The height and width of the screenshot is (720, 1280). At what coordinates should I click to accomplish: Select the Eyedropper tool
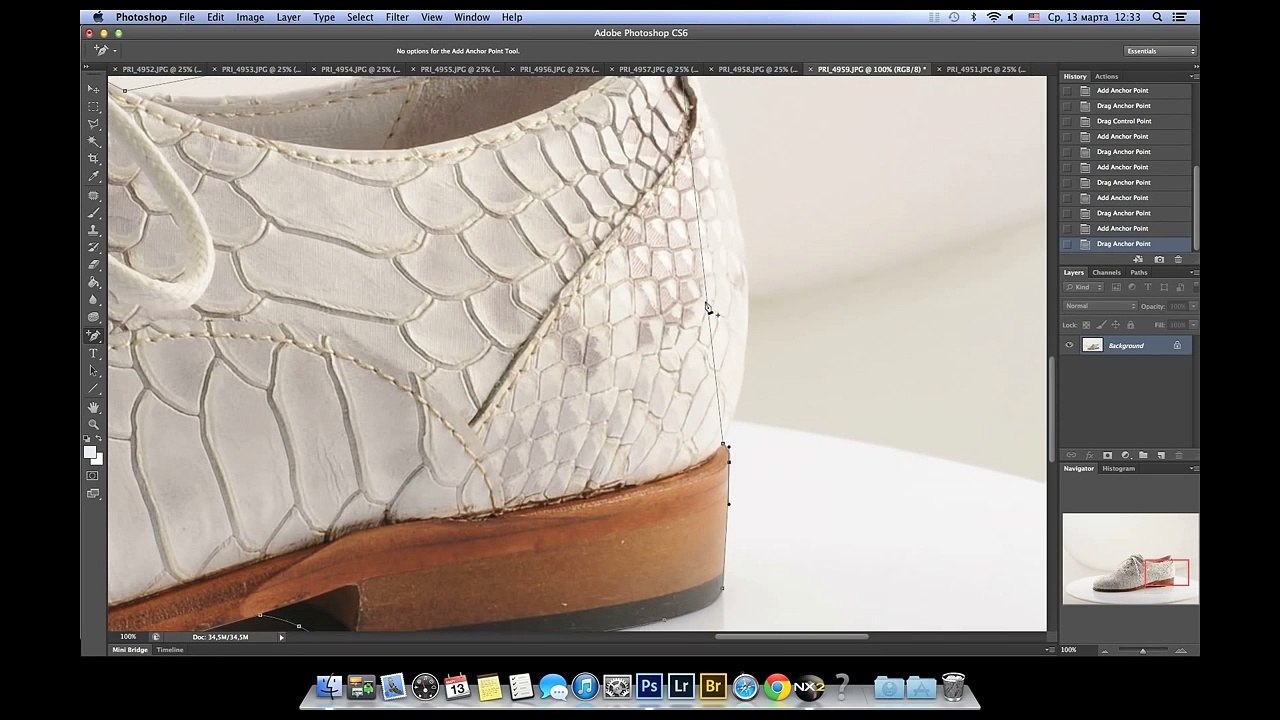point(94,177)
